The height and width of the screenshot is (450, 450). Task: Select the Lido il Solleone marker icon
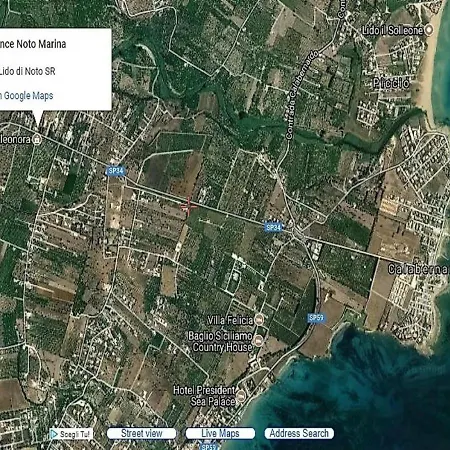pos(430,30)
